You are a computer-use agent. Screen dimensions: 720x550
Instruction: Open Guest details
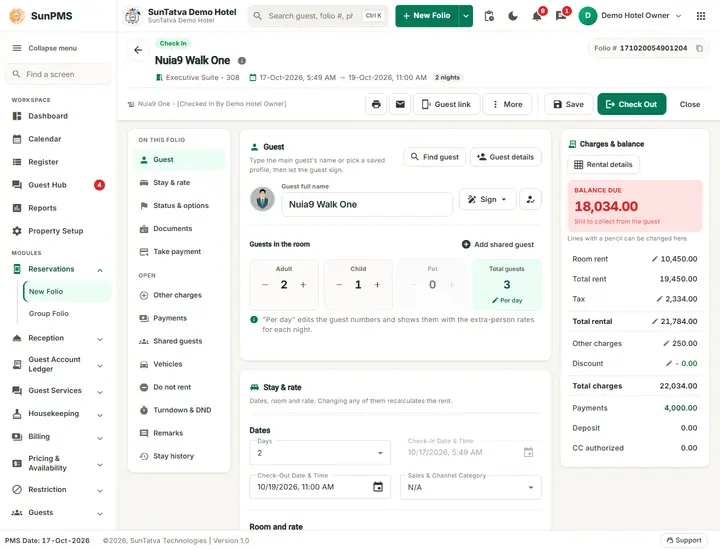tap(506, 157)
